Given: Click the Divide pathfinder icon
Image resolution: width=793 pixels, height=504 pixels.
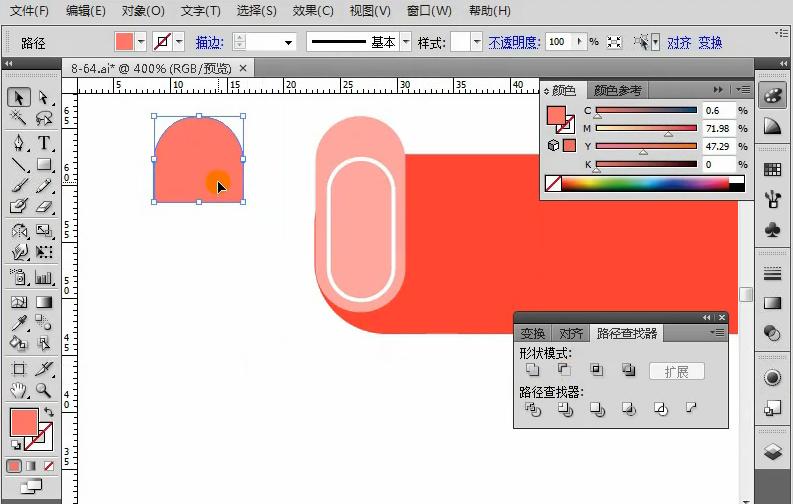Looking at the screenshot, I should (533, 408).
